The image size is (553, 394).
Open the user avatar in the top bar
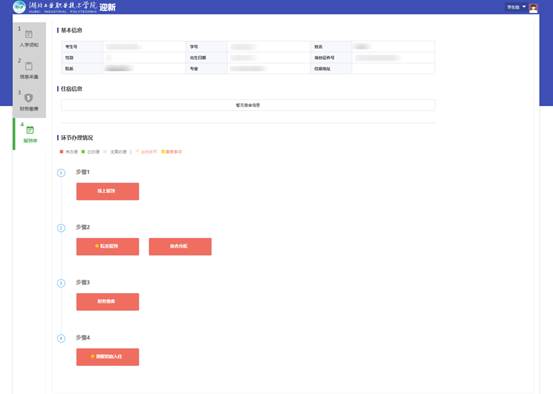pos(533,8)
